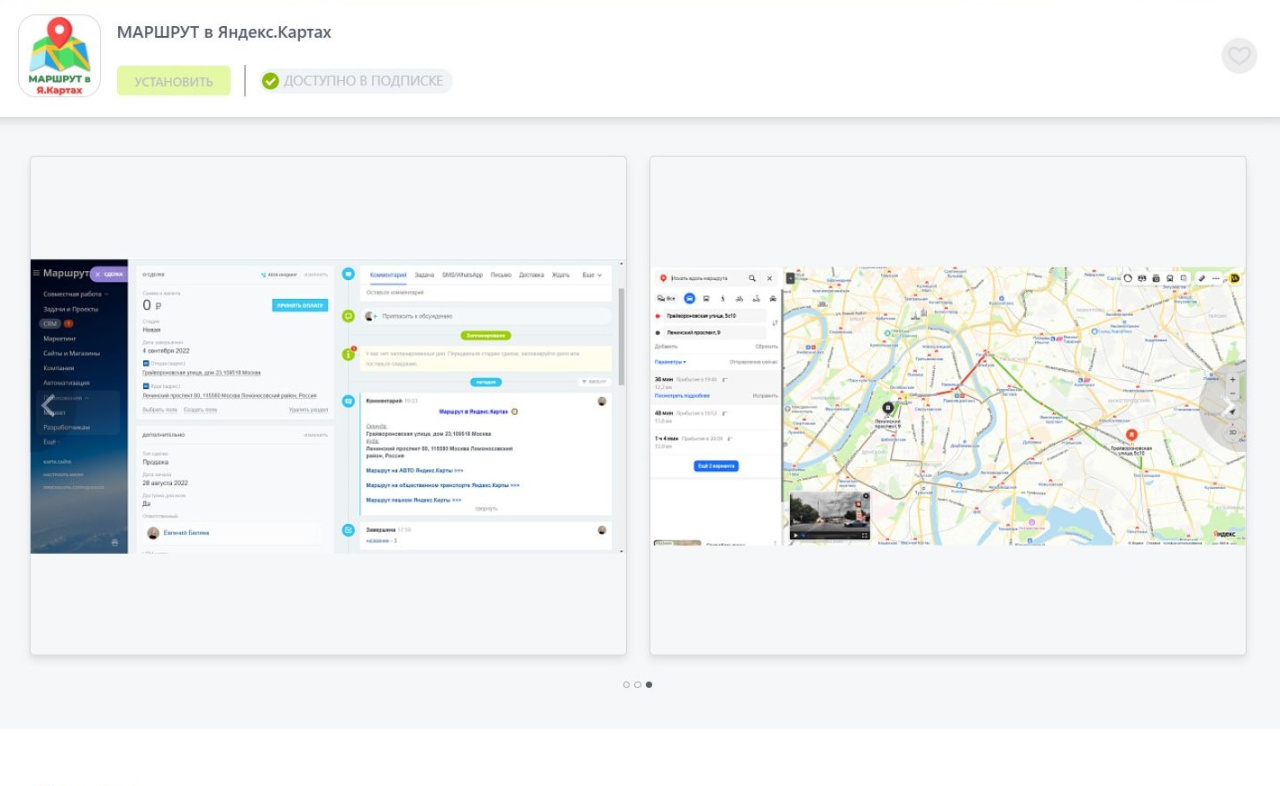This screenshot has width=1280, height=786.
Task: Select the car route mode icon in the map panel
Action: (x=689, y=298)
